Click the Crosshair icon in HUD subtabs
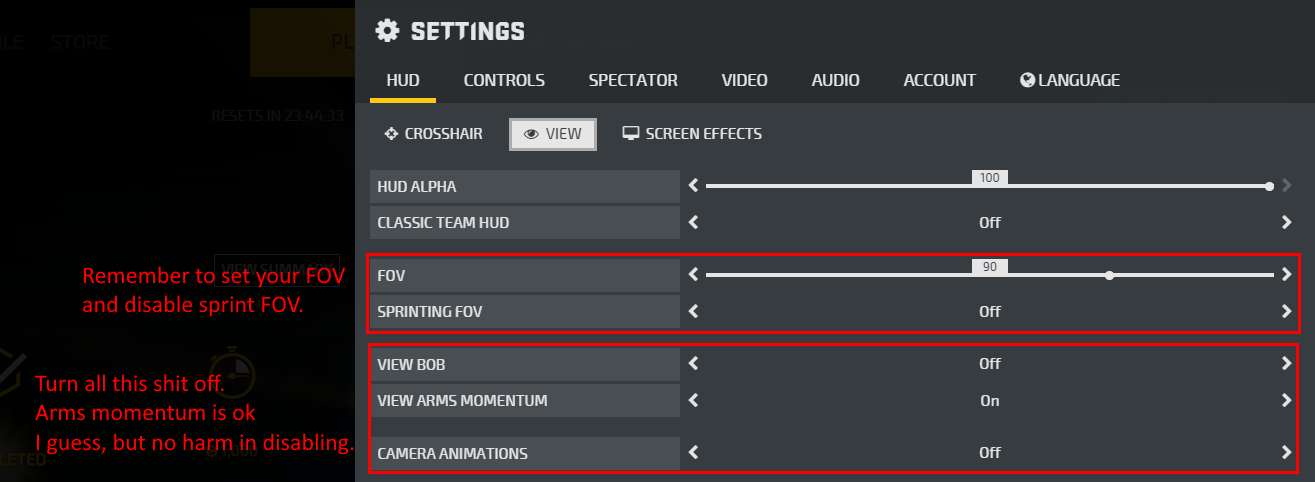This screenshot has width=1315, height=482. tap(391, 134)
